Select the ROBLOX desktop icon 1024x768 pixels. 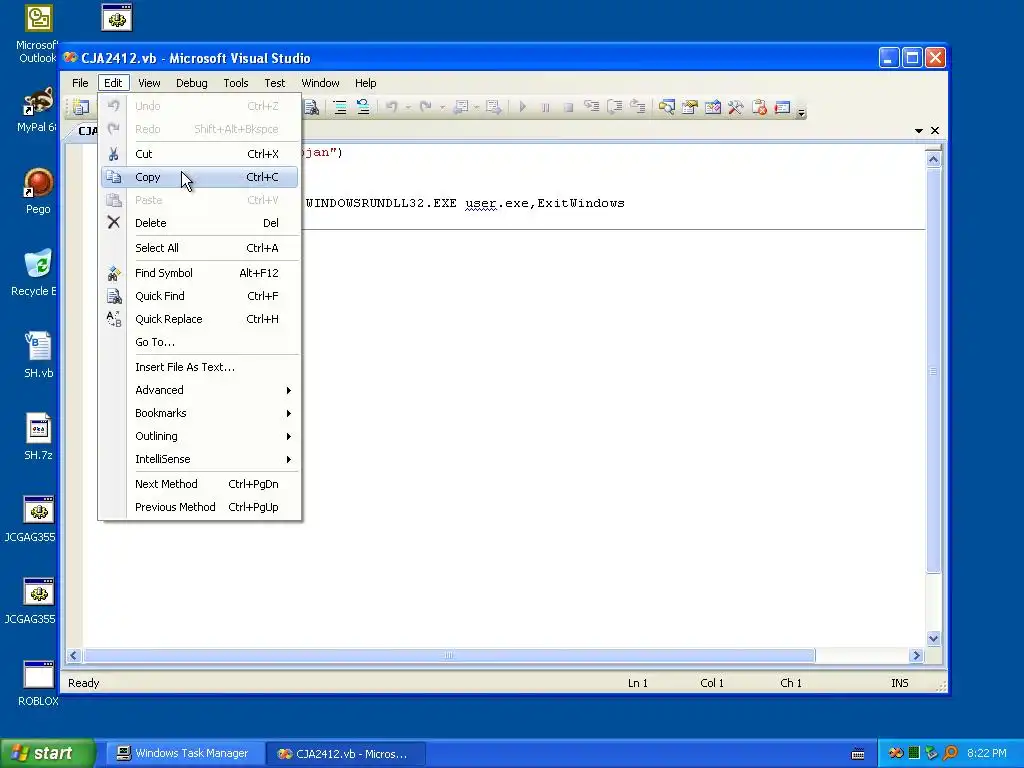tap(38, 684)
